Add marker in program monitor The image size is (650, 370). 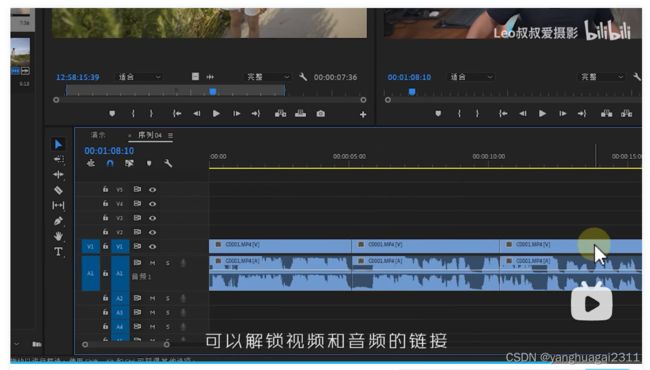pyautogui.click(x=438, y=114)
